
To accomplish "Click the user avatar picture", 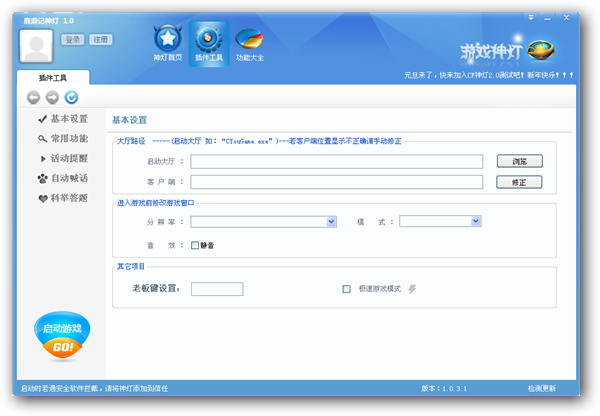I will (x=36, y=46).
